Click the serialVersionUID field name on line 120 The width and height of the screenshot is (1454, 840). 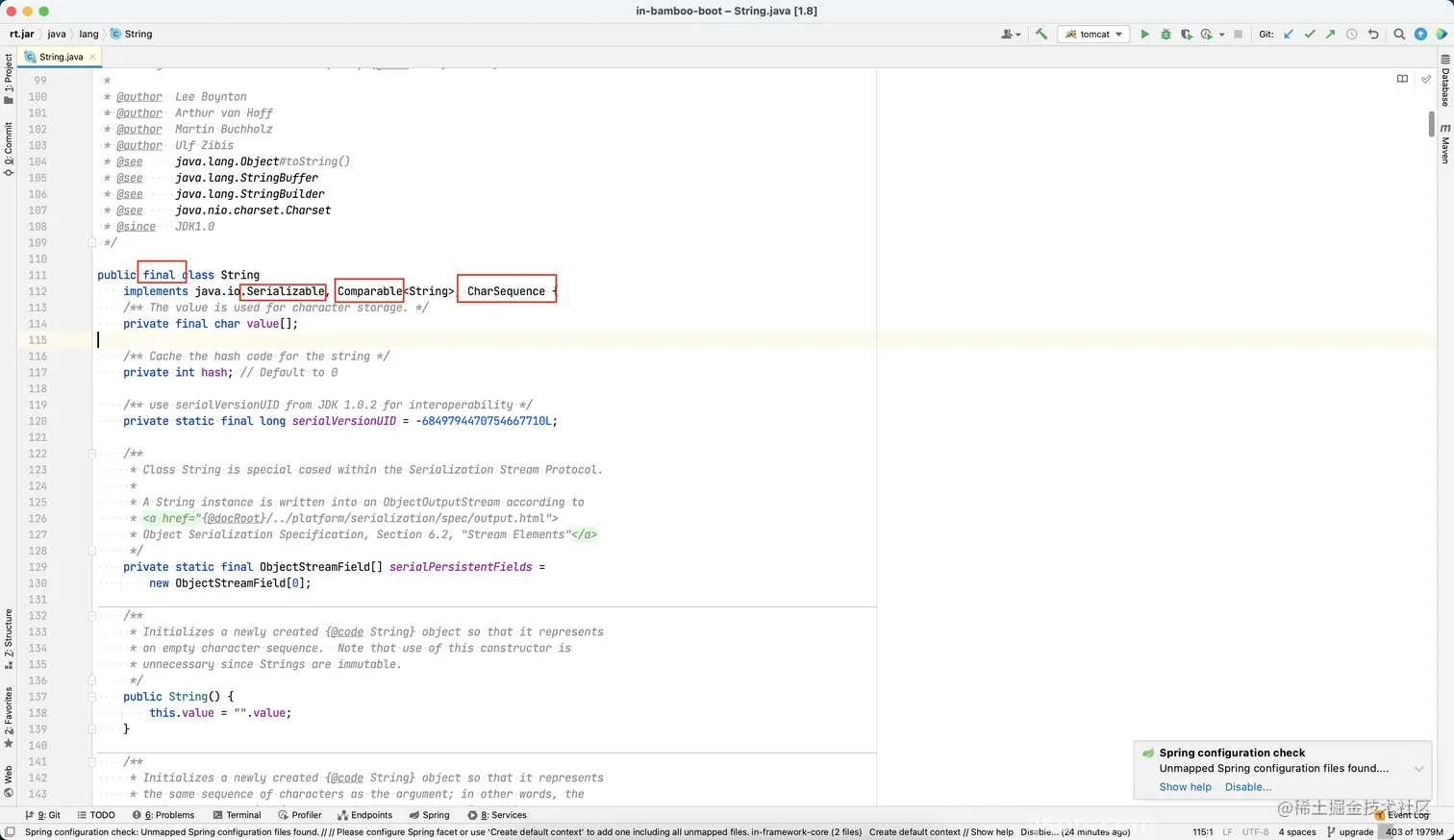click(344, 421)
